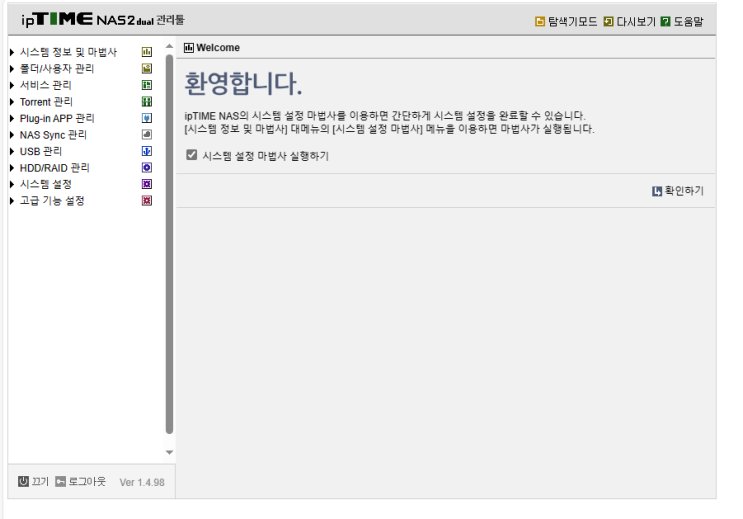
Task: Click the 끄기 power icon
Action: 23,482
